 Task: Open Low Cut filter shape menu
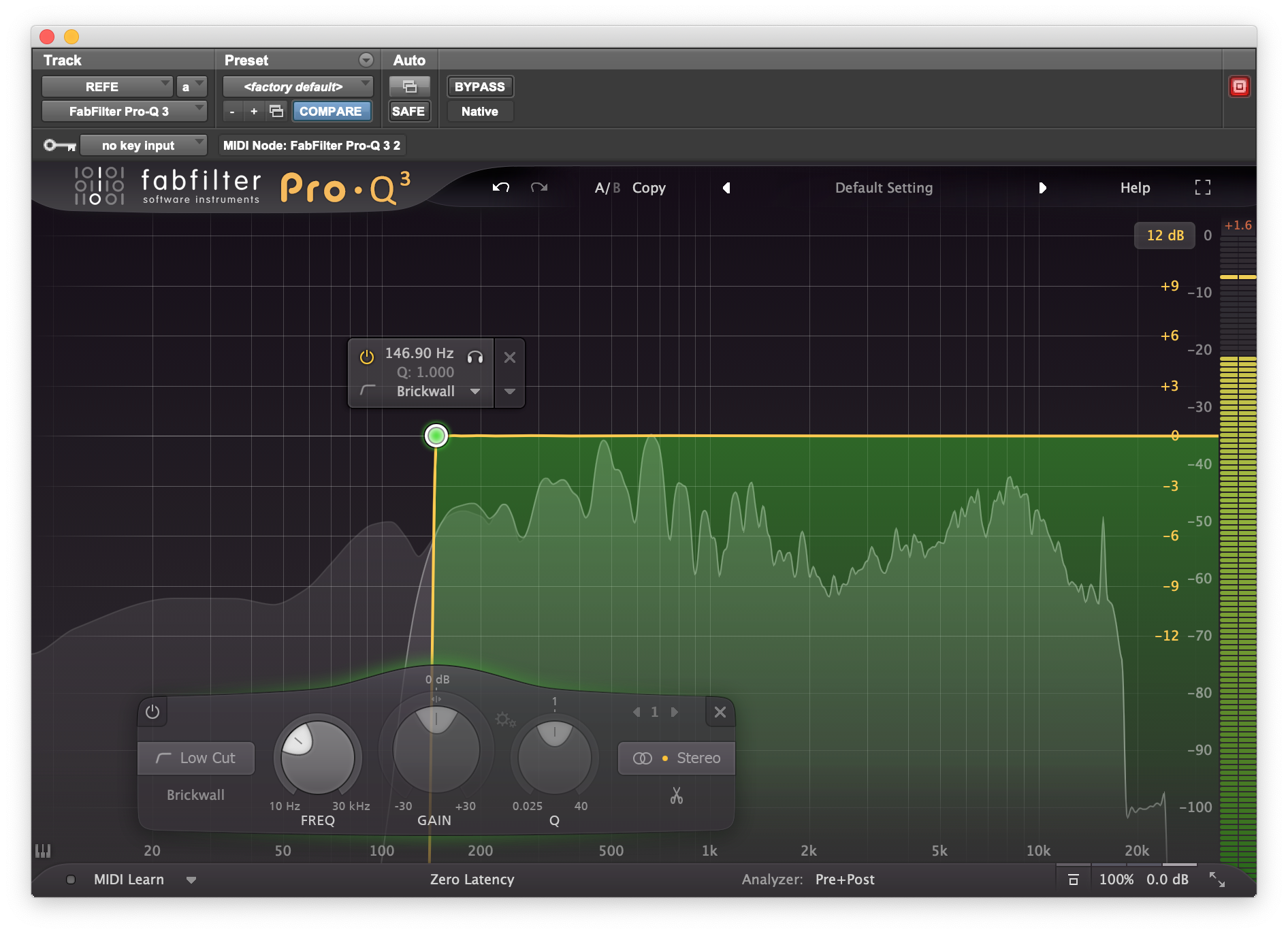196,758
